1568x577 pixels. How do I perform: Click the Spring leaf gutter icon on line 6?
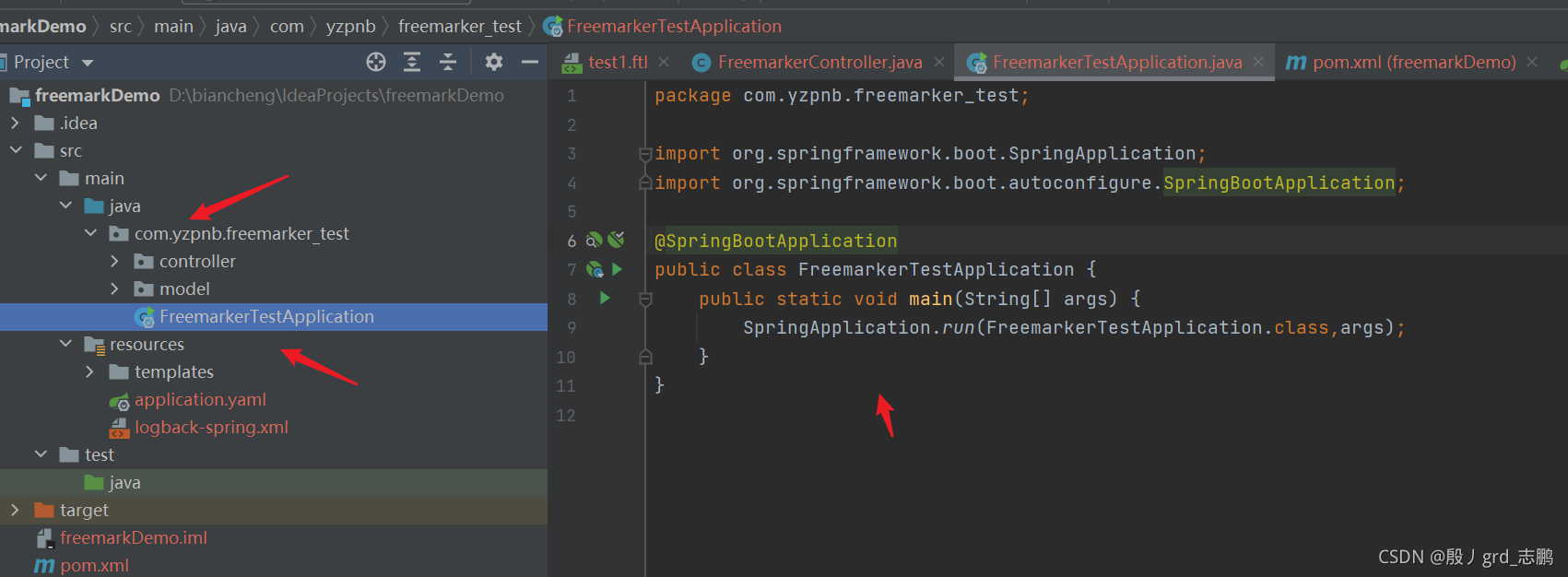pyautogui.click(x=616, y=240)
